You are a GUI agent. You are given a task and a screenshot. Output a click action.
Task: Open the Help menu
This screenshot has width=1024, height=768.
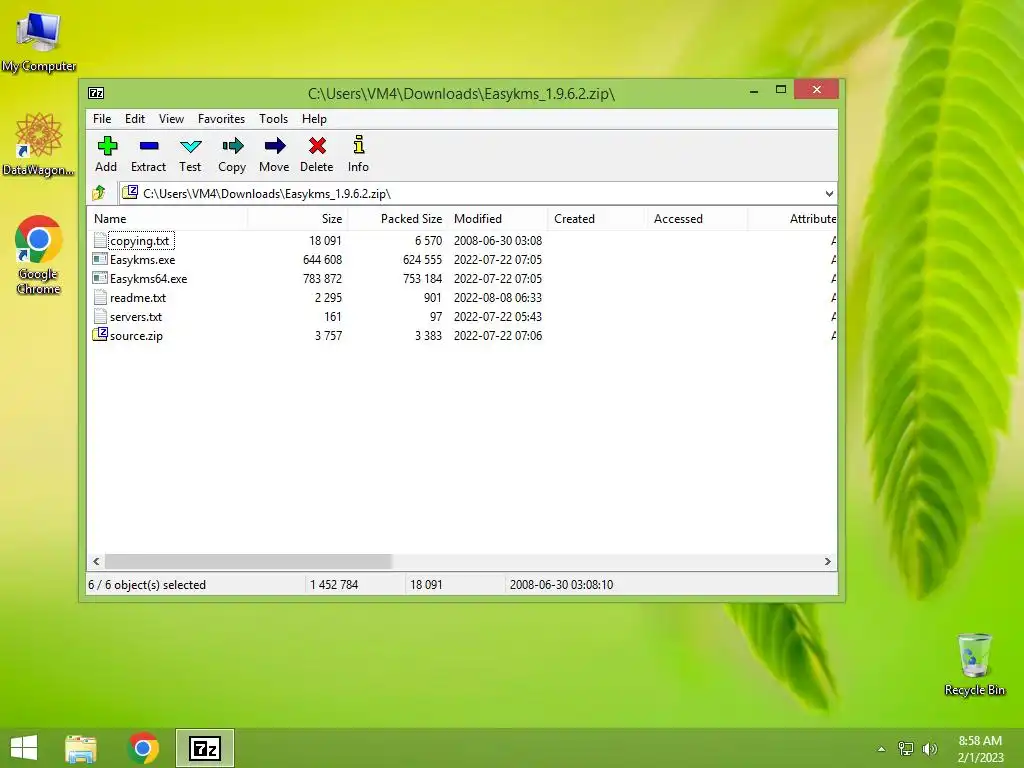314,119
